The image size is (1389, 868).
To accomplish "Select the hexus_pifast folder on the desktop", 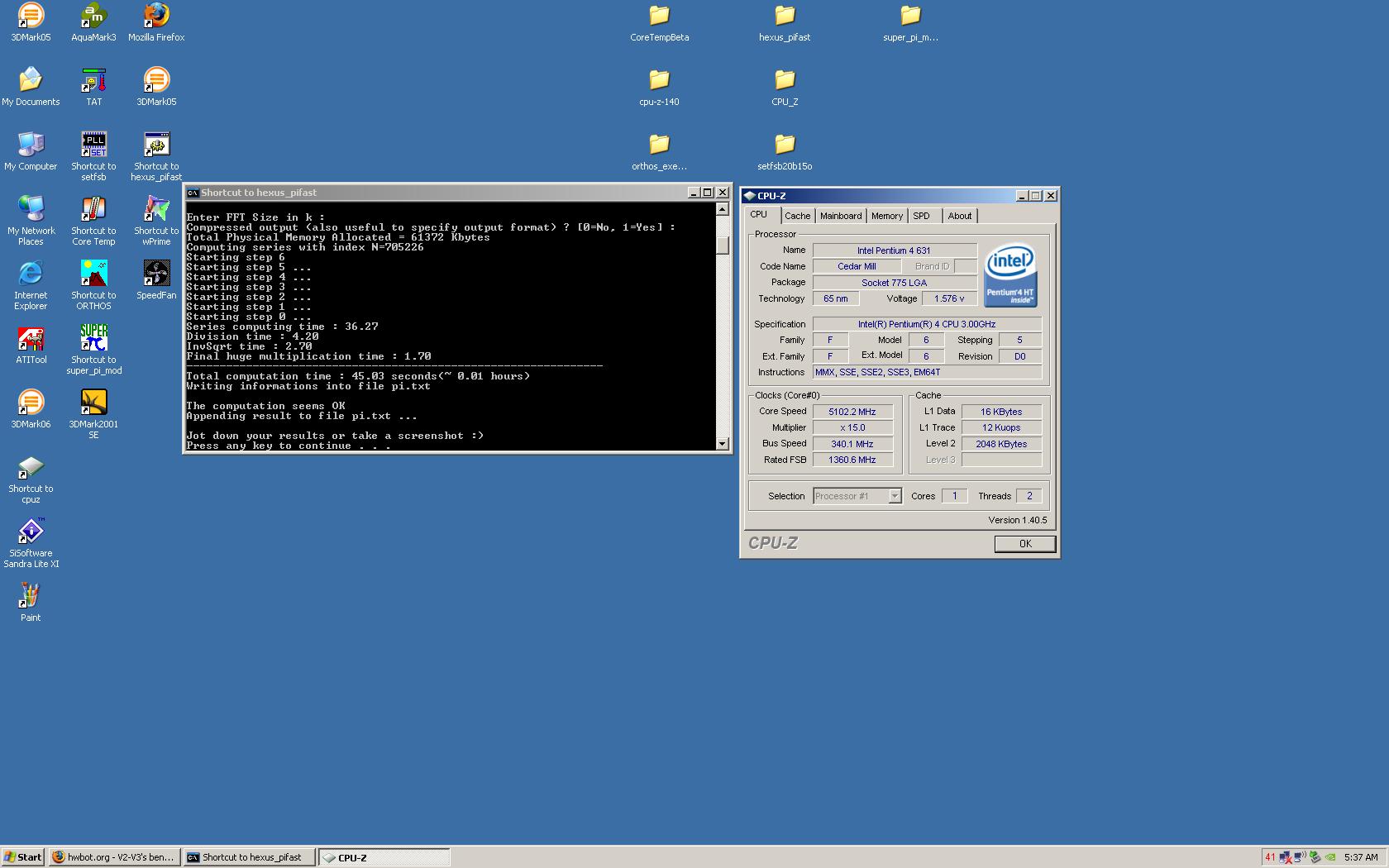I will pos(785,22).
